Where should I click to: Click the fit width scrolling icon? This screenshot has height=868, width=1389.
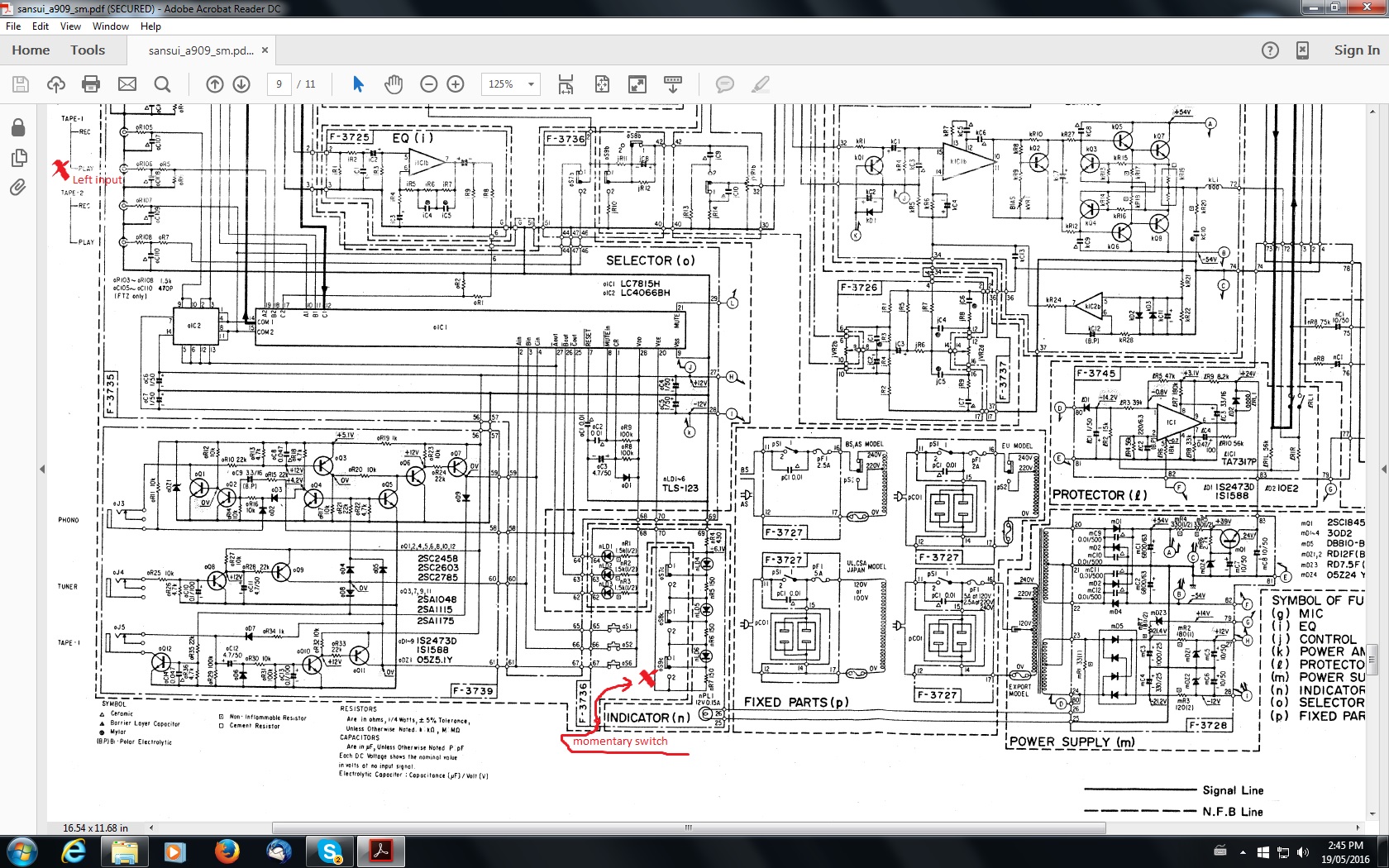tap(566, 84)
